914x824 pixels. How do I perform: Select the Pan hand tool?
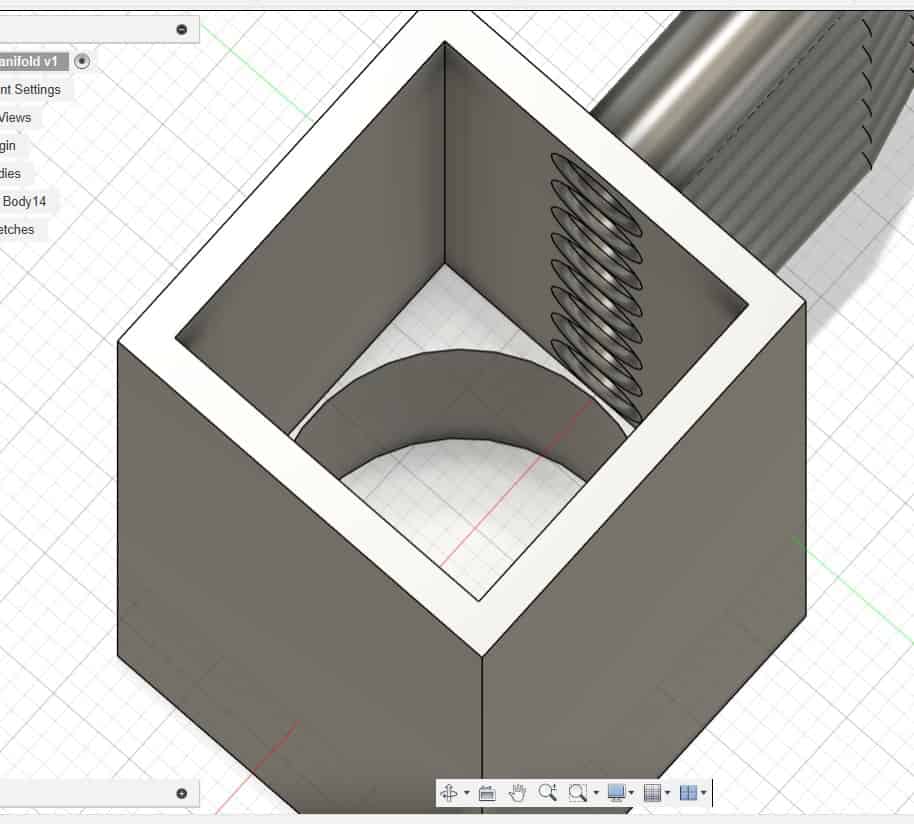(x=517, y=793)
